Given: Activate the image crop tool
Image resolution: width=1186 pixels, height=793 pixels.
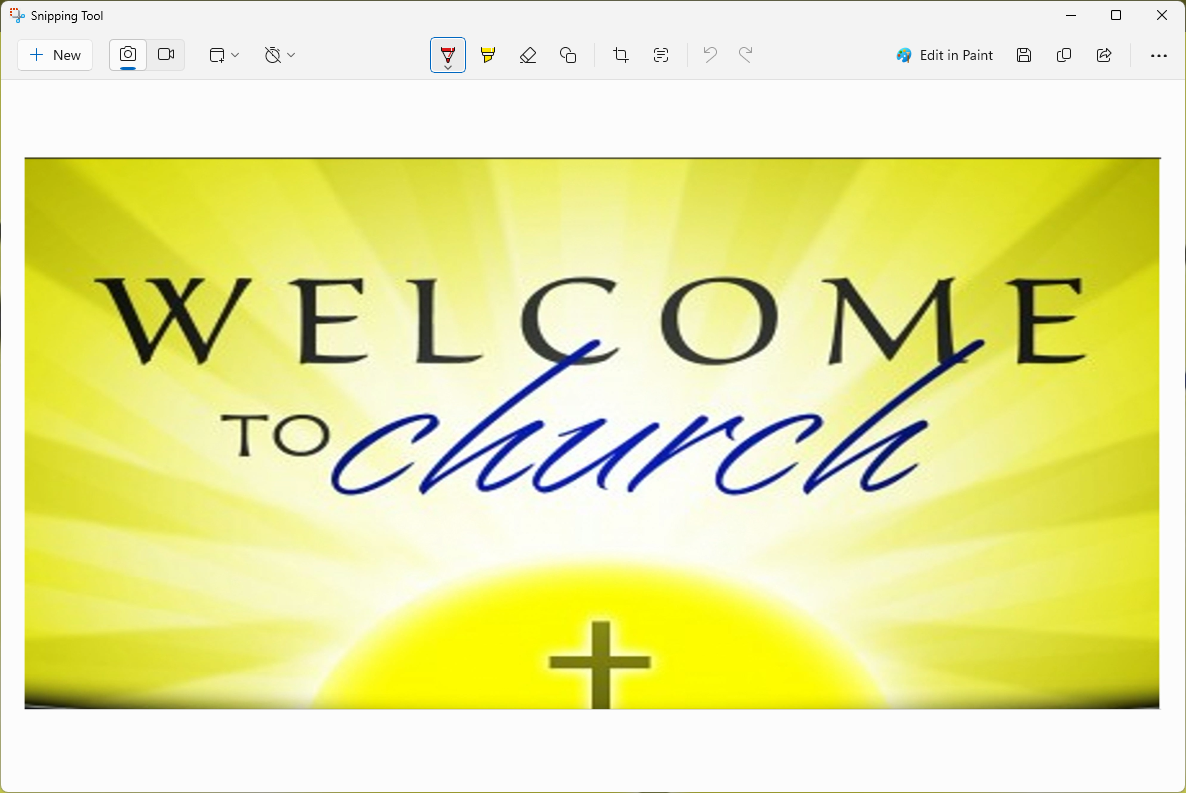Looking at the screenshot, I should point(621,55).
